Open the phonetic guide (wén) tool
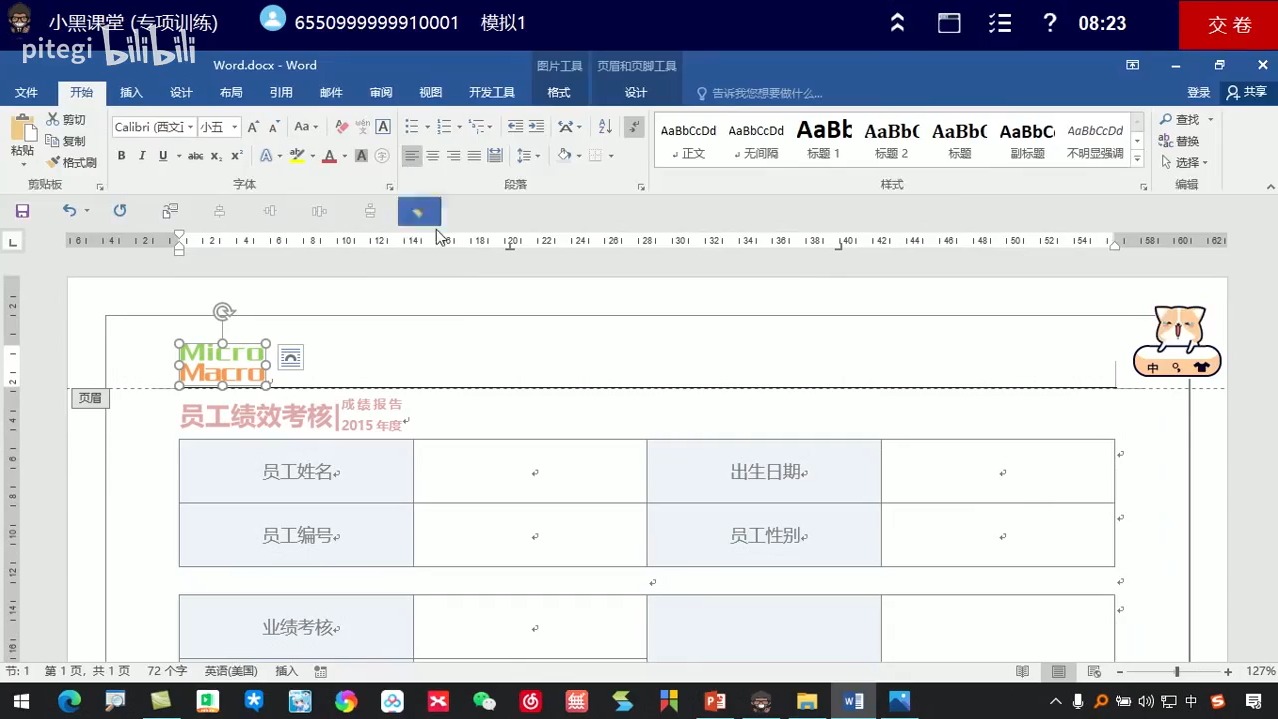Viewport: 1278px width, 719px height. [x=362, y=127]
